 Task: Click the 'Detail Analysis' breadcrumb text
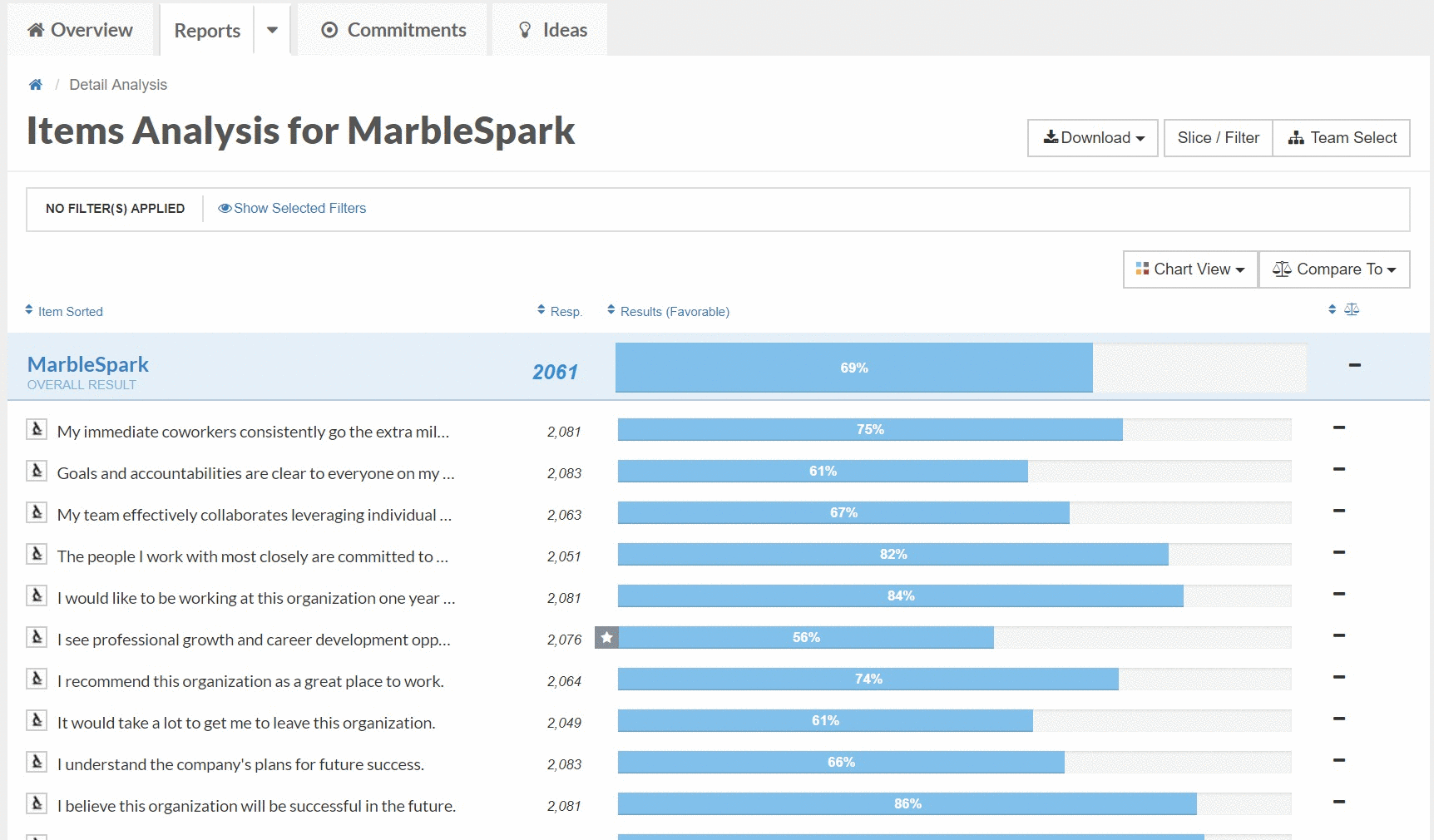tap(118, 85)
